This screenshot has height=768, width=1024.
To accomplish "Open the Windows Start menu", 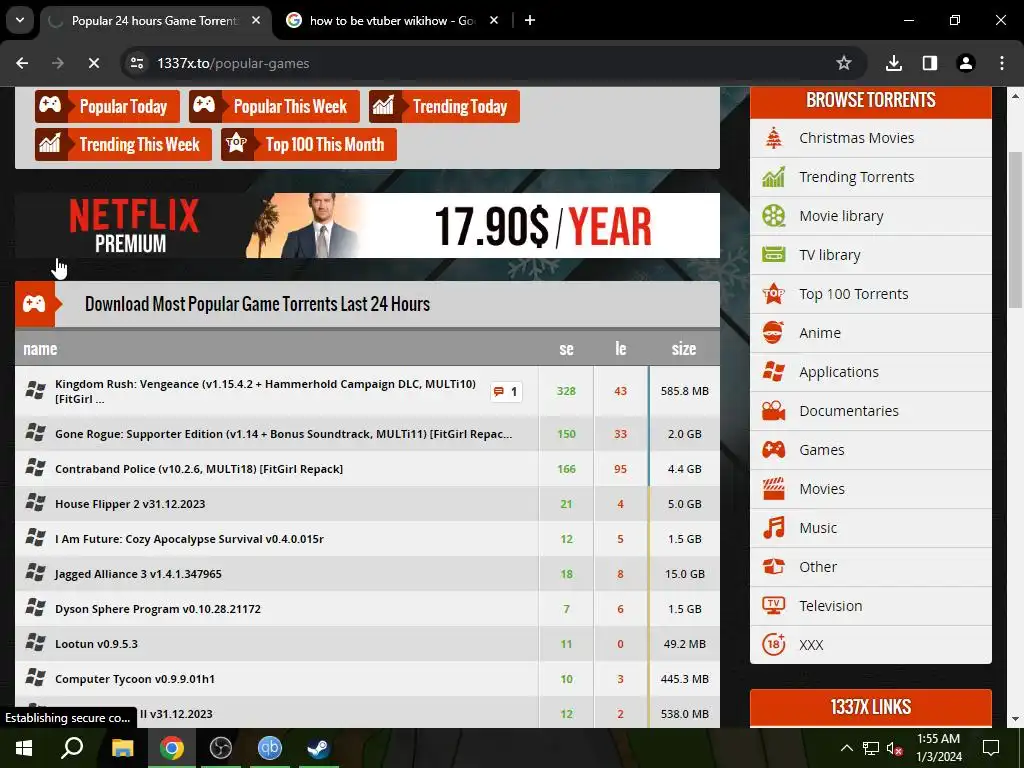I will pyautogui.click(x=24, y=748).
